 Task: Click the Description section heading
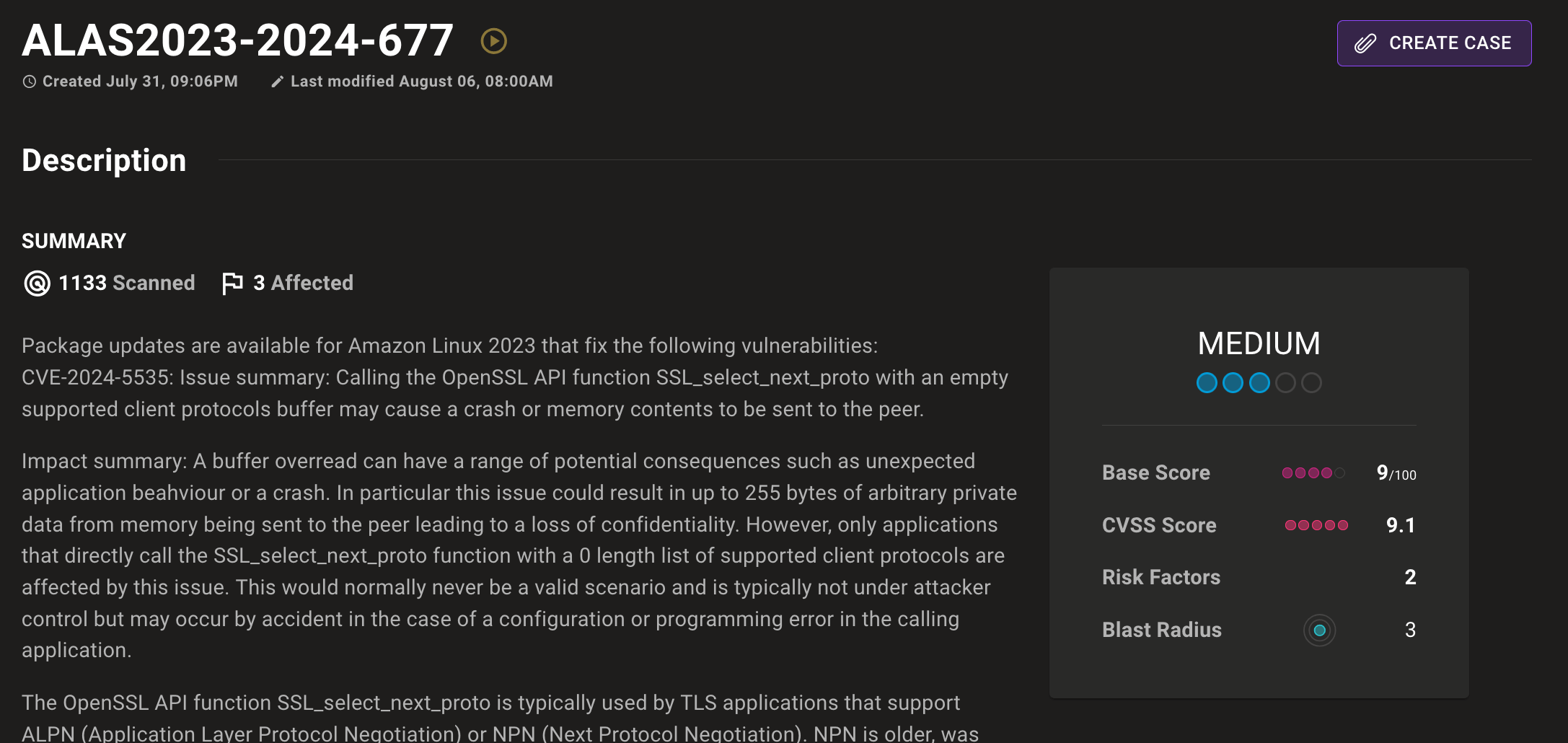(104, 160)
